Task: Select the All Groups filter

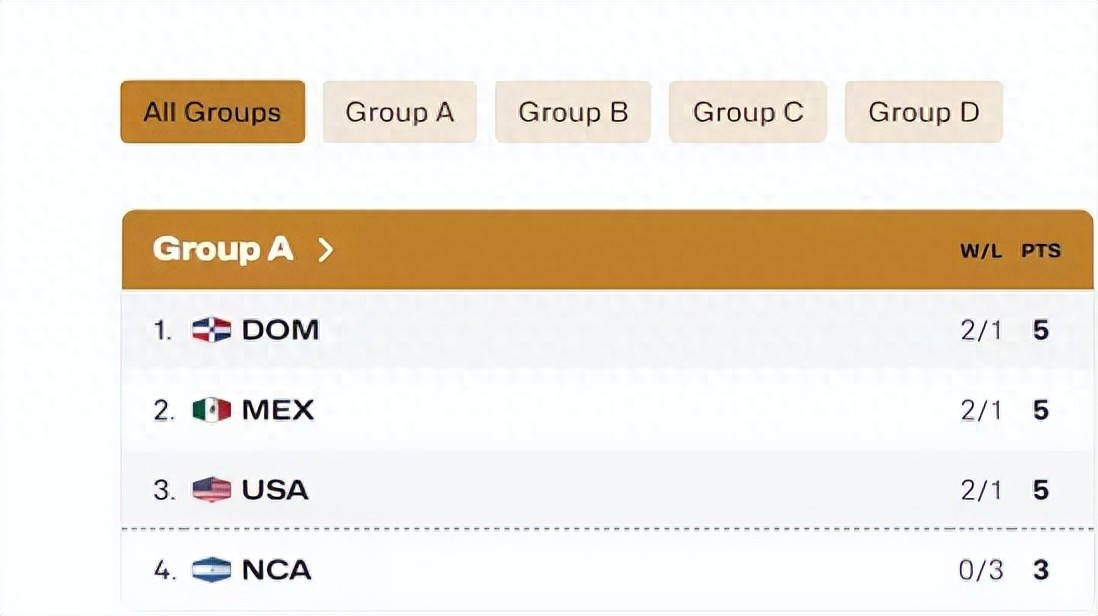Action: [x=212, y=112]
